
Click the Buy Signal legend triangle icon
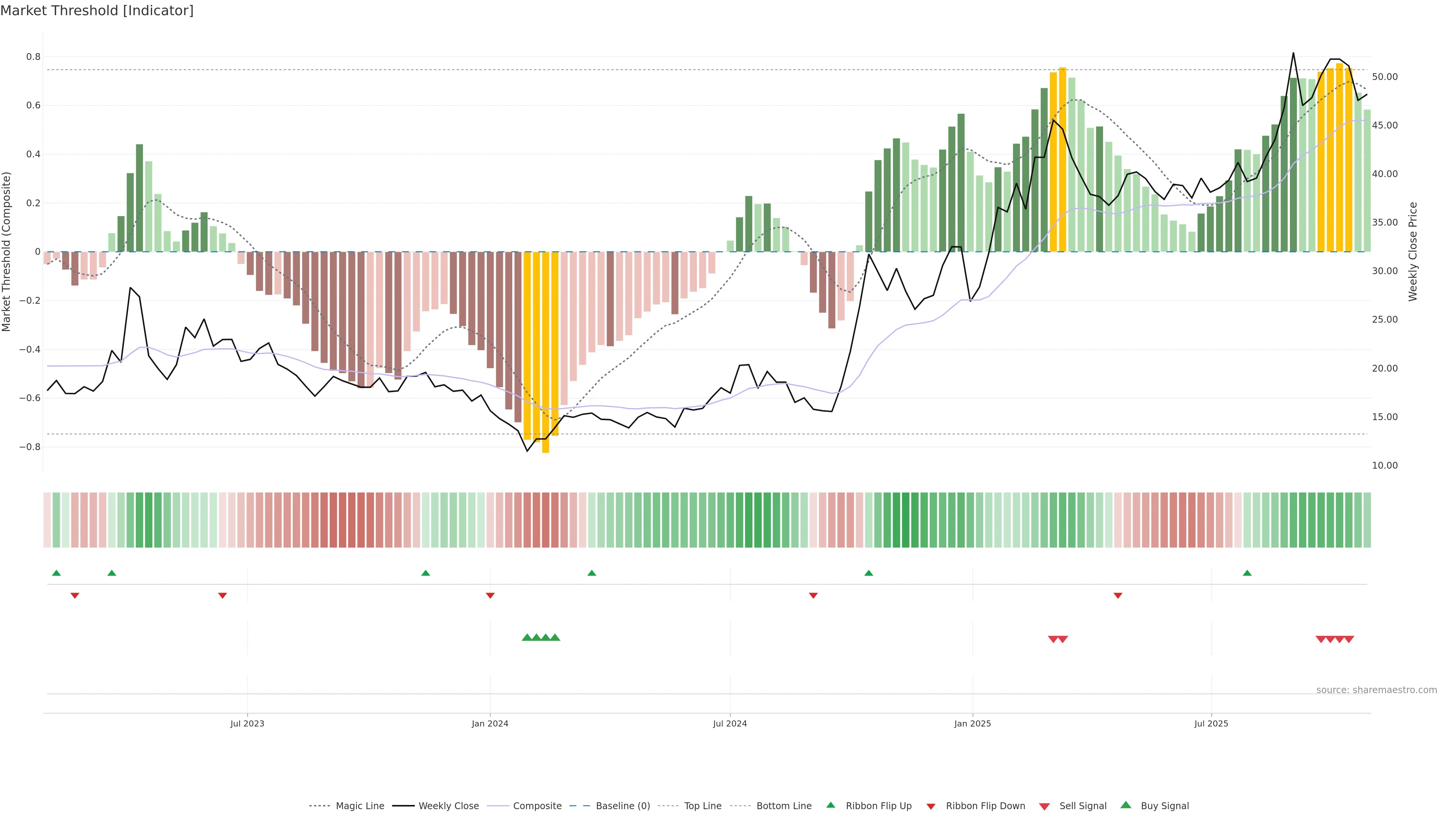(1126, 805)
